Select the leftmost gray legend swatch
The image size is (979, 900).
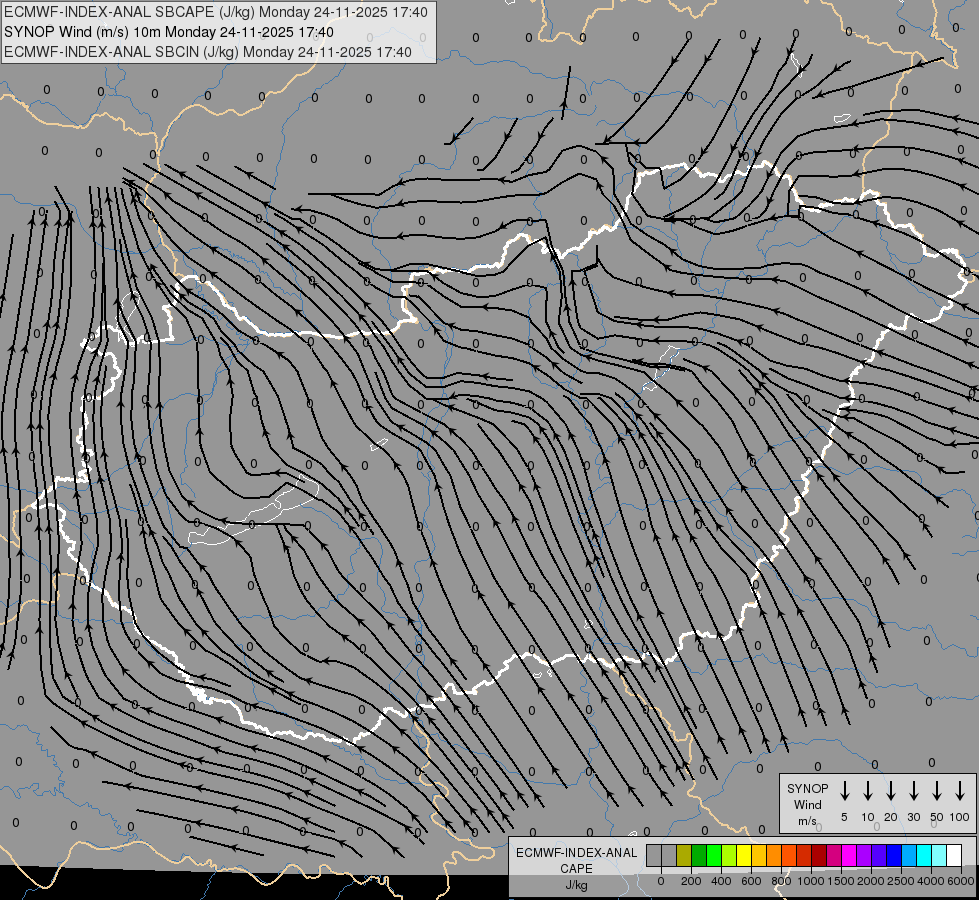click(x=654, y=855)
